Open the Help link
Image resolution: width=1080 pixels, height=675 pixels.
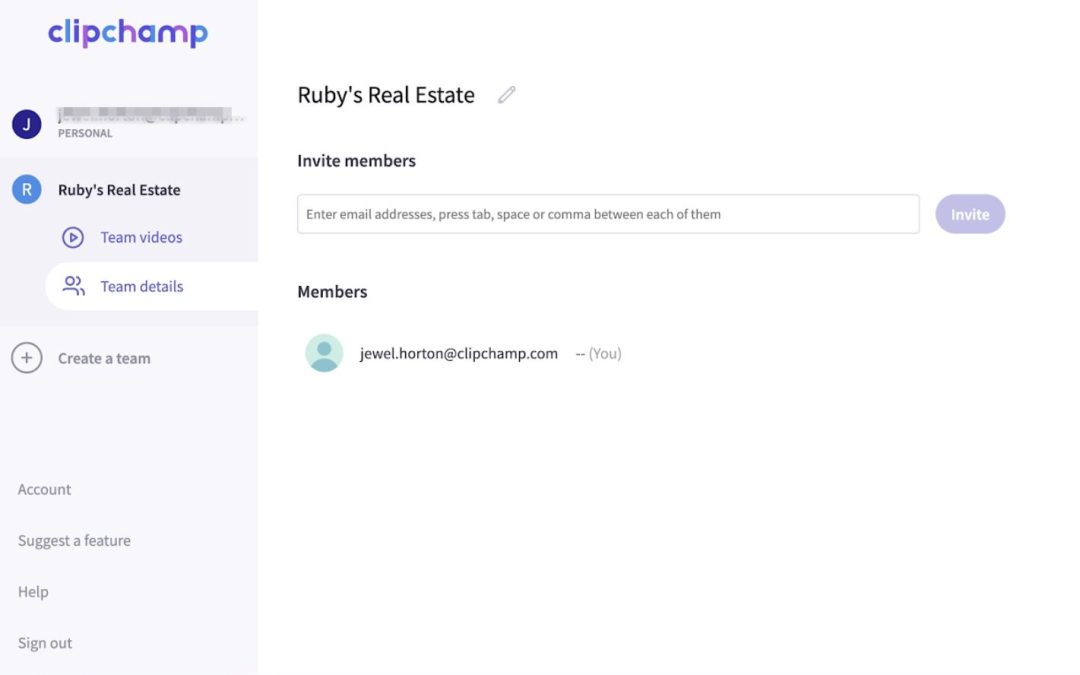[33, 592]
